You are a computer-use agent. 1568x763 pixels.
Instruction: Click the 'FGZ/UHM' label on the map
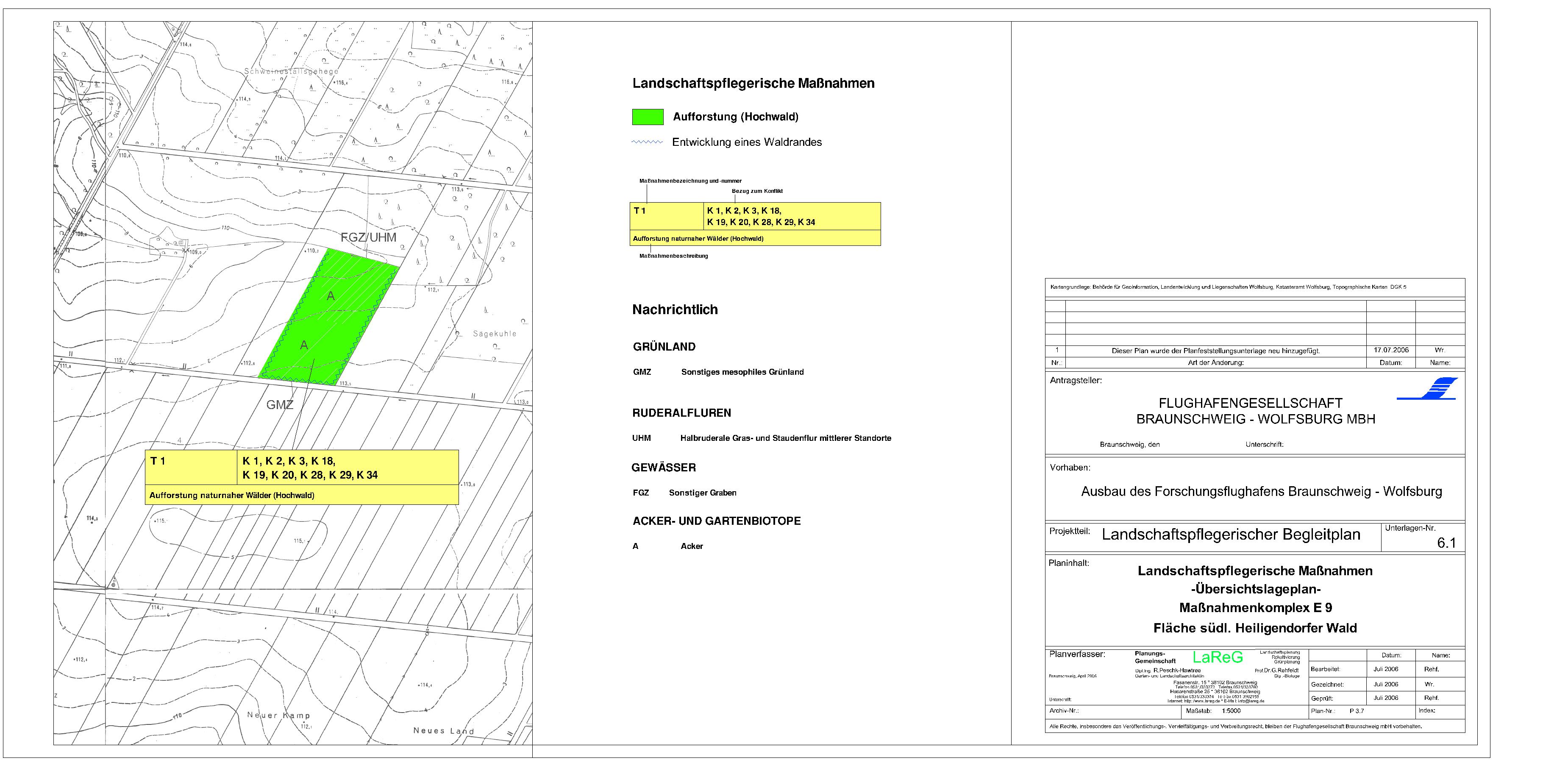(368, 237)
